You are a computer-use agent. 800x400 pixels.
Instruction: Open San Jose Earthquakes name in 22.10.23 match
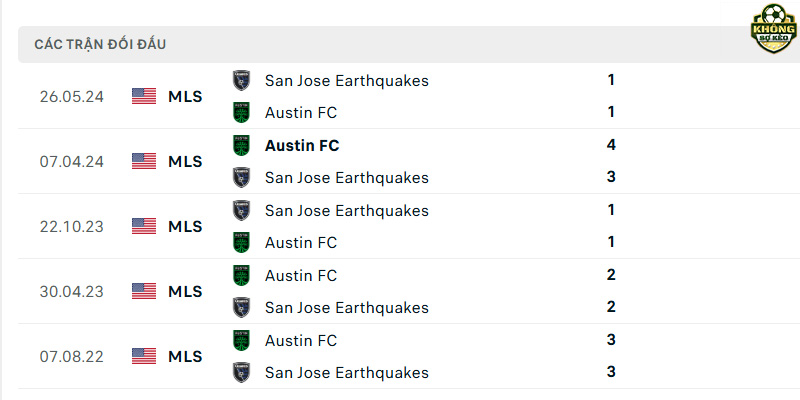pyautogui.click(x=347, y=211)
